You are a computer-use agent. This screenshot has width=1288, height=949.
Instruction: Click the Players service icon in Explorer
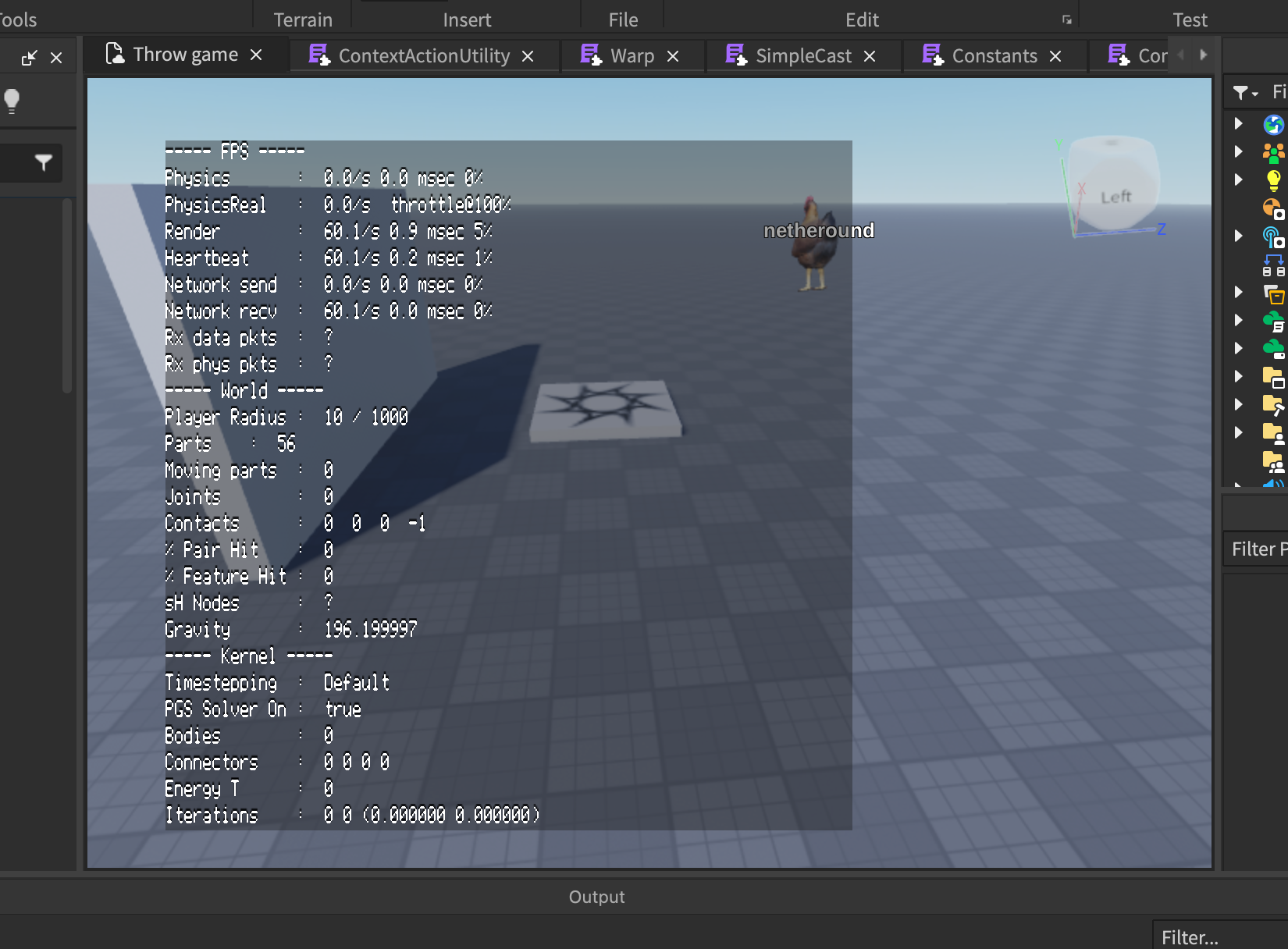pos(1273,151)
